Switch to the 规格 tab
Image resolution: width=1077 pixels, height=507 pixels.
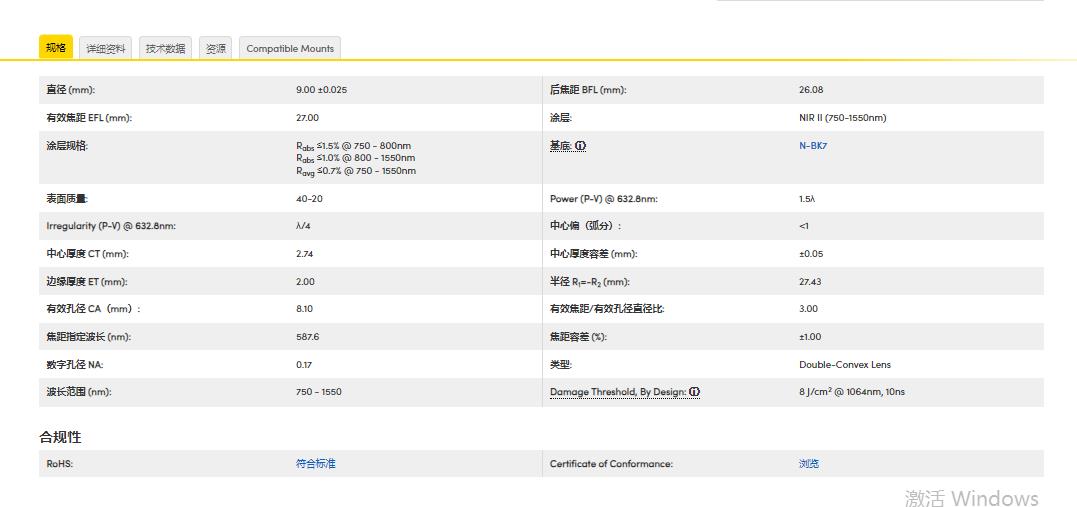click(x=56, y=47)
